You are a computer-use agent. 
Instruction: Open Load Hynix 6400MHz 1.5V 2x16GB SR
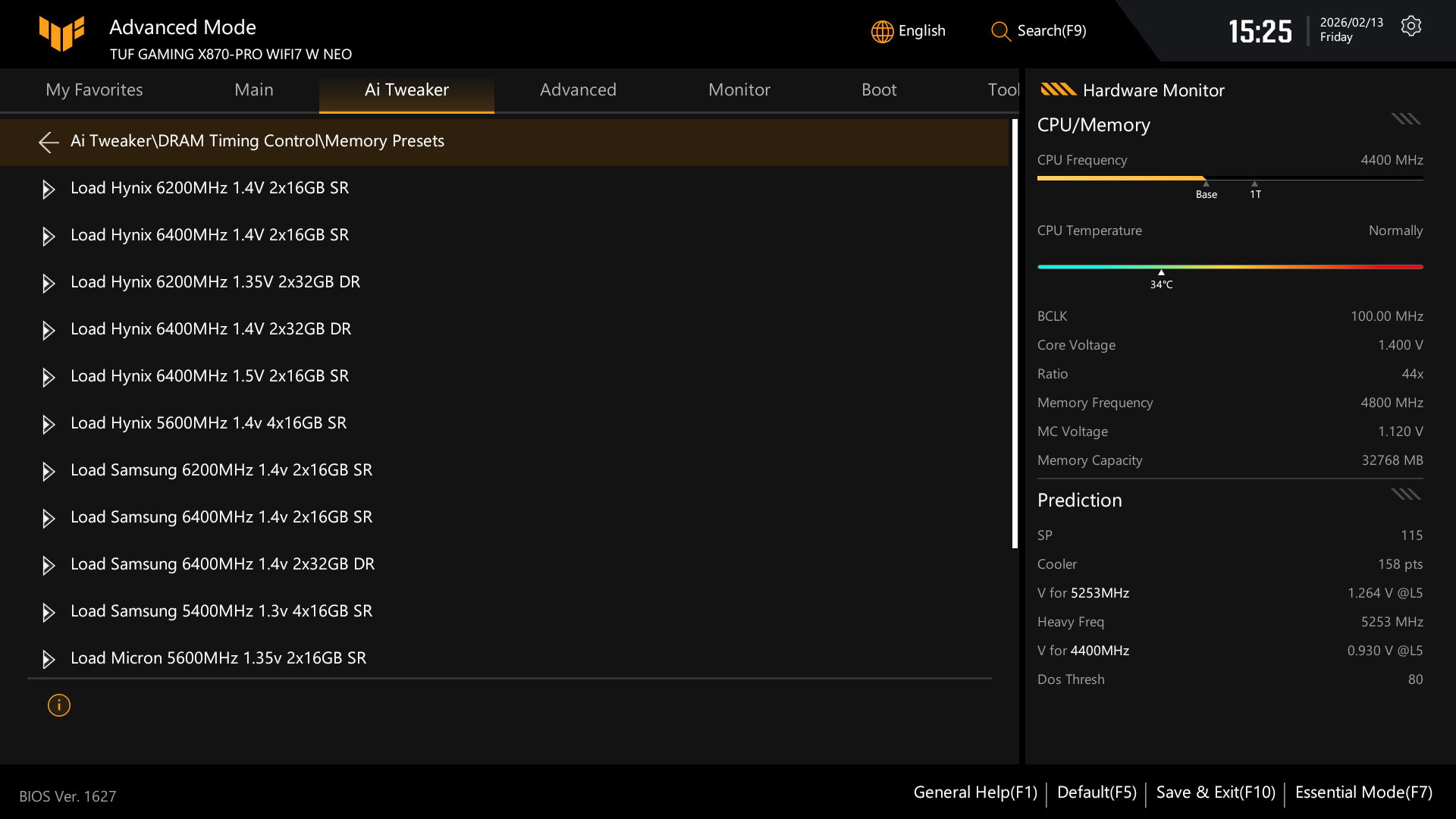pos(209,376)
